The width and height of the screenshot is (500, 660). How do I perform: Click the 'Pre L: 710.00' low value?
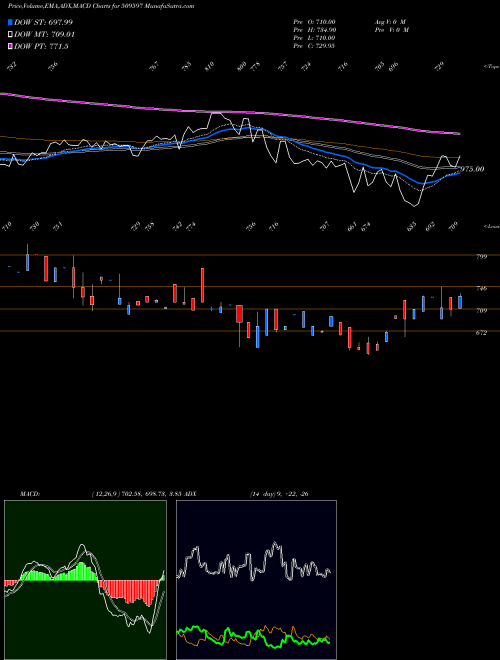tap(314, 38)
